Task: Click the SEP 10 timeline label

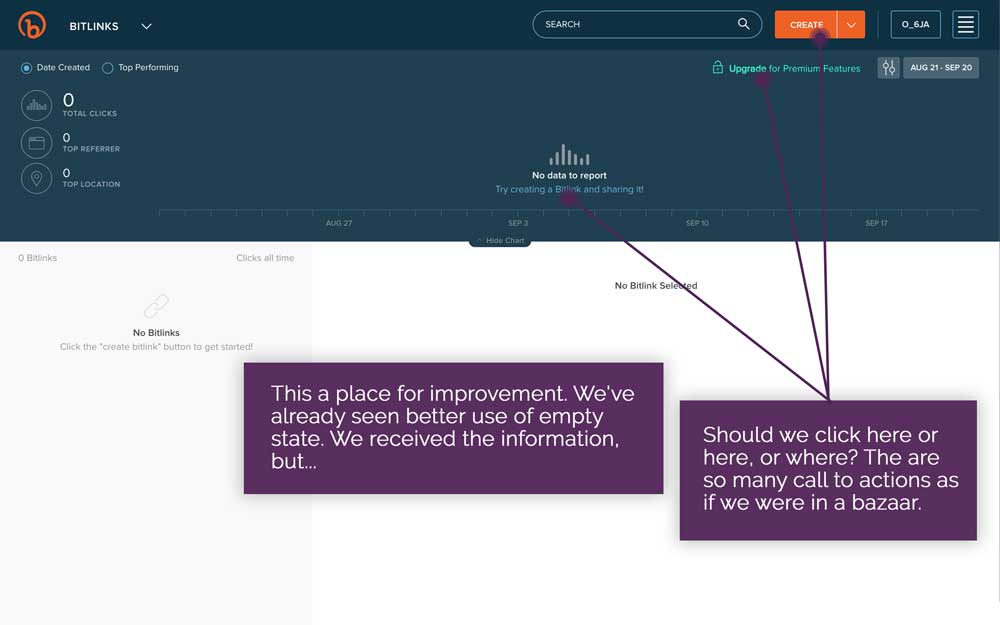Action: pyautogui.click(x=697, y=223)
